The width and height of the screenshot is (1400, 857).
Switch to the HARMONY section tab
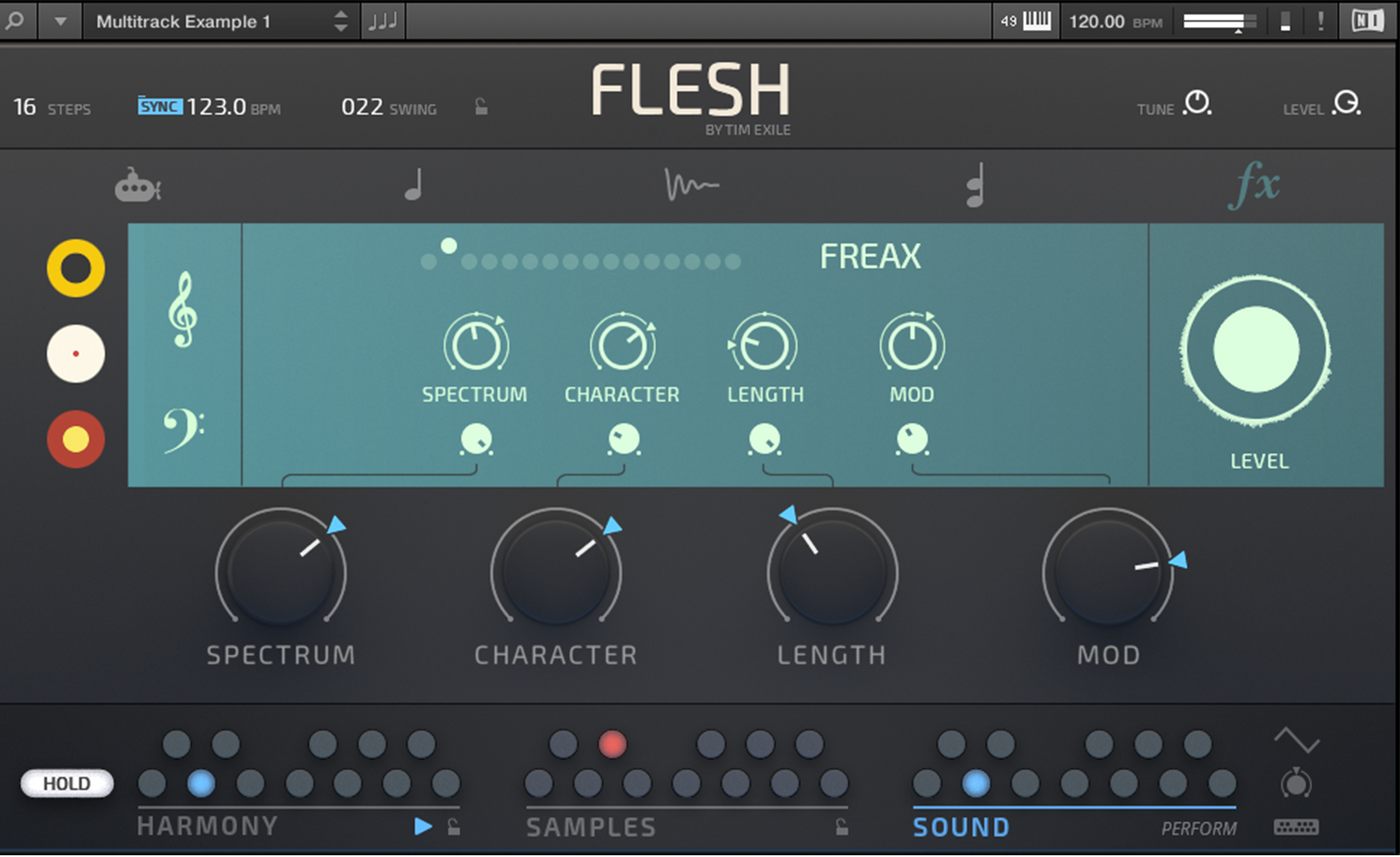pos(208,826)
